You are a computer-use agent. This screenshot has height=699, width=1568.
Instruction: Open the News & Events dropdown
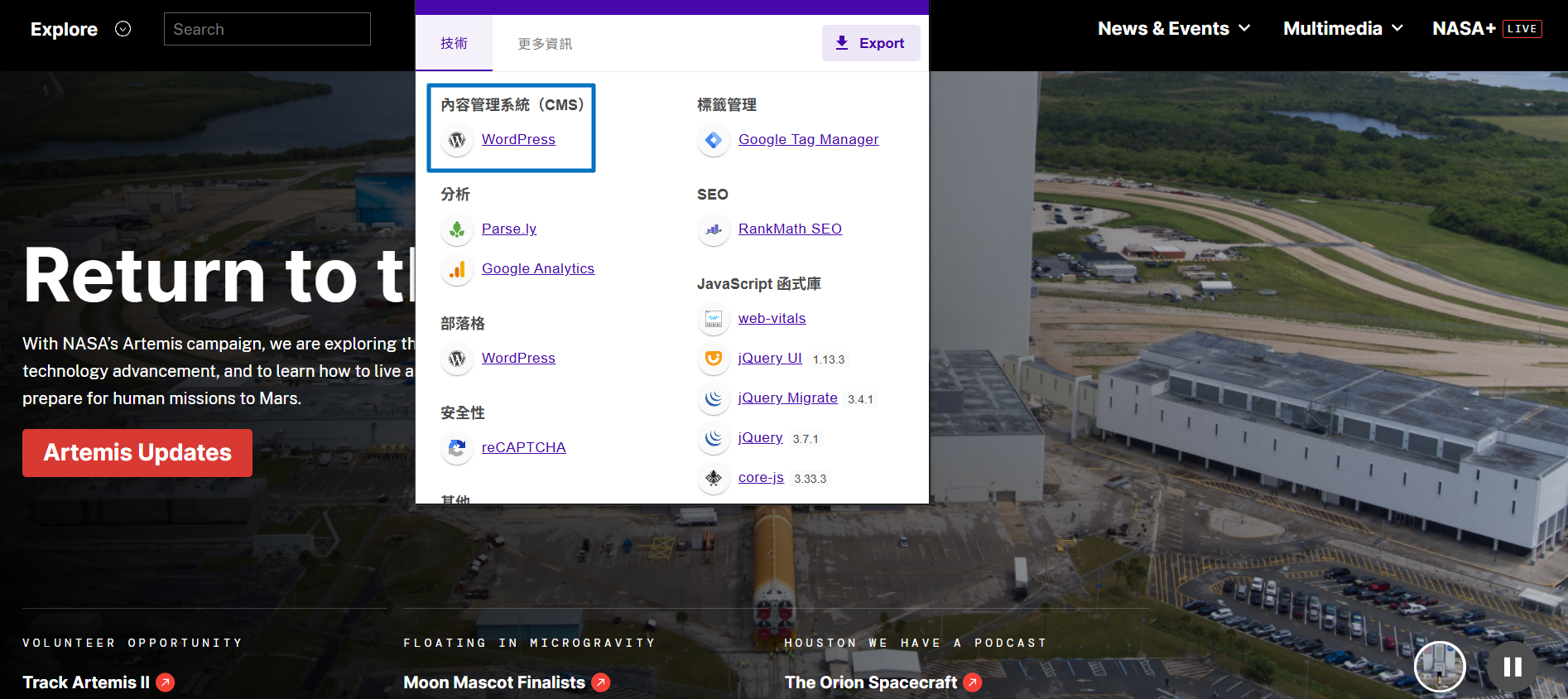[x=1174, y=29]
